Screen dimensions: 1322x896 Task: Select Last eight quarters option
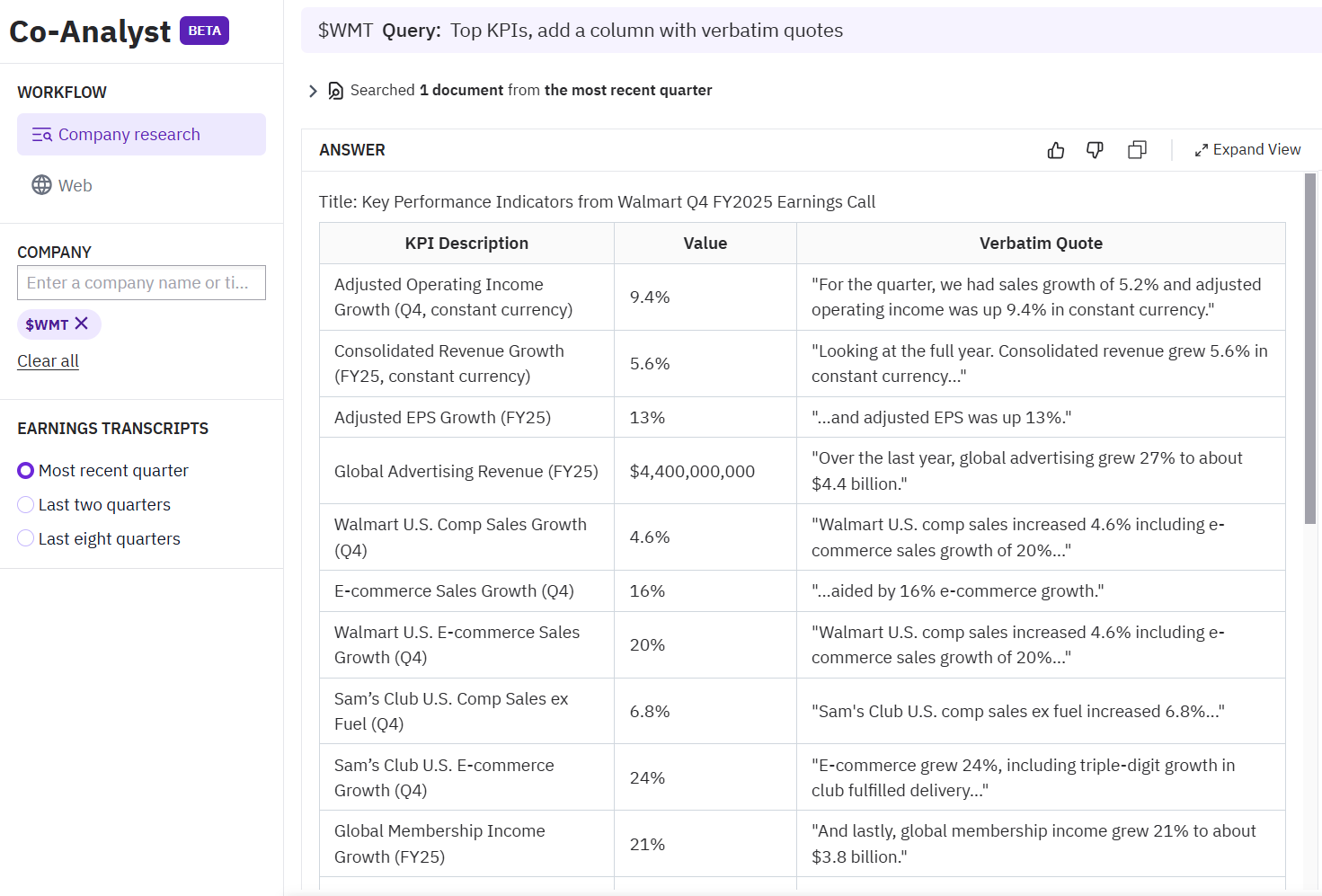(x=26, y=539)
